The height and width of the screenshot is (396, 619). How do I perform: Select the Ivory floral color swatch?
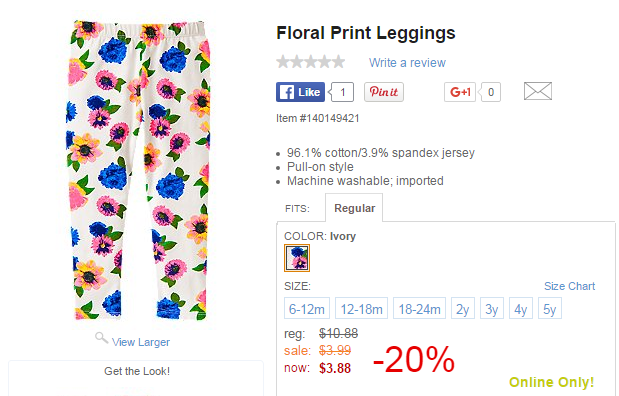tap(297, 258)
